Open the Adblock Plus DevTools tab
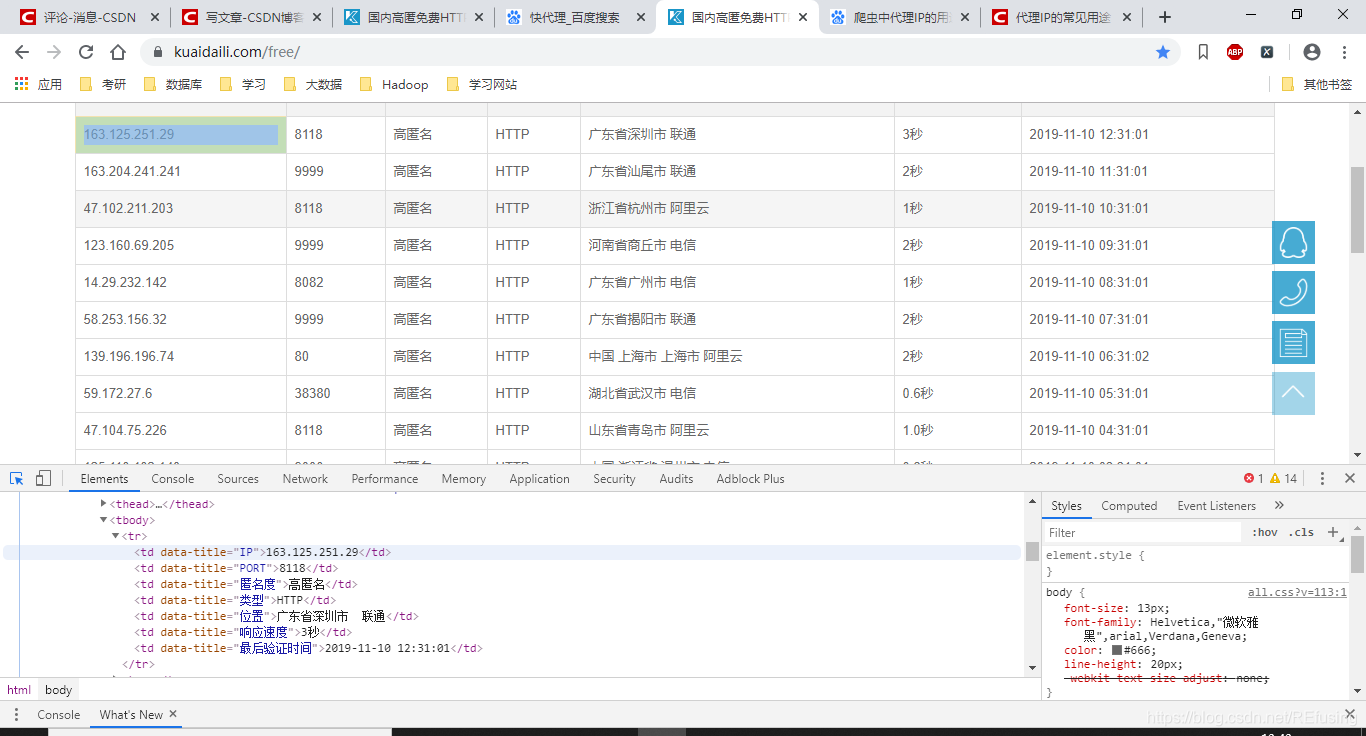Viewport: 1366px width, 736px height. (x=750, y=479)
